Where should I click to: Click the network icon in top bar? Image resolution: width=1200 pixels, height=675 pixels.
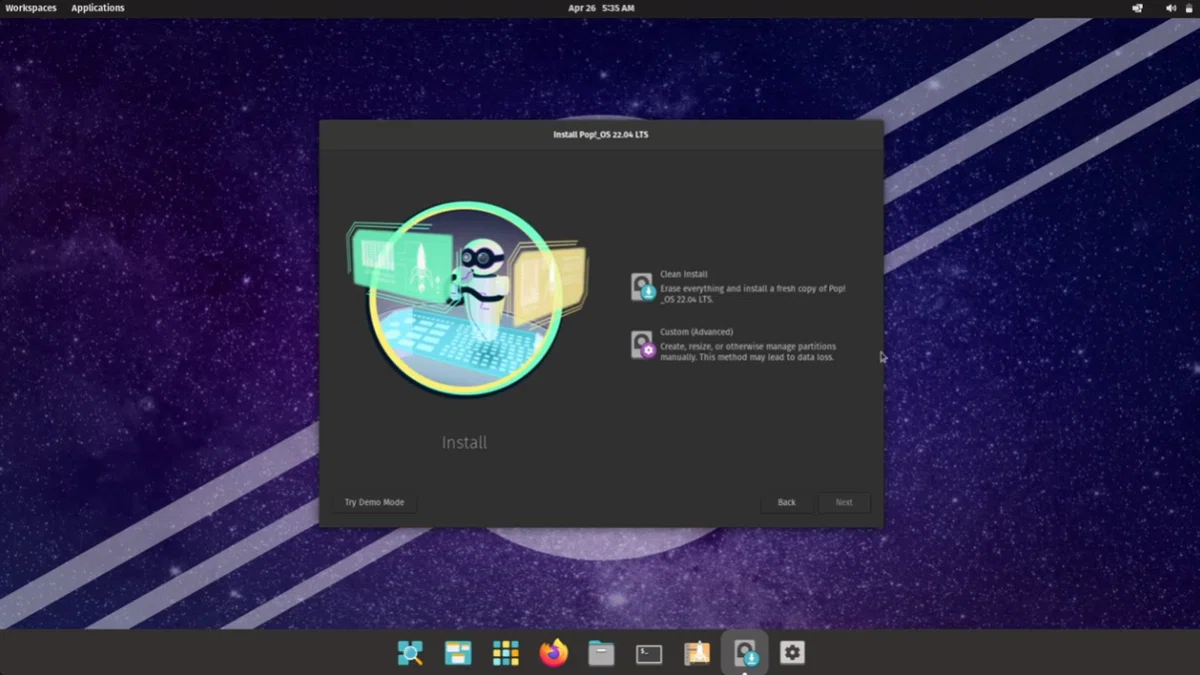click(x=1138, y=8)
